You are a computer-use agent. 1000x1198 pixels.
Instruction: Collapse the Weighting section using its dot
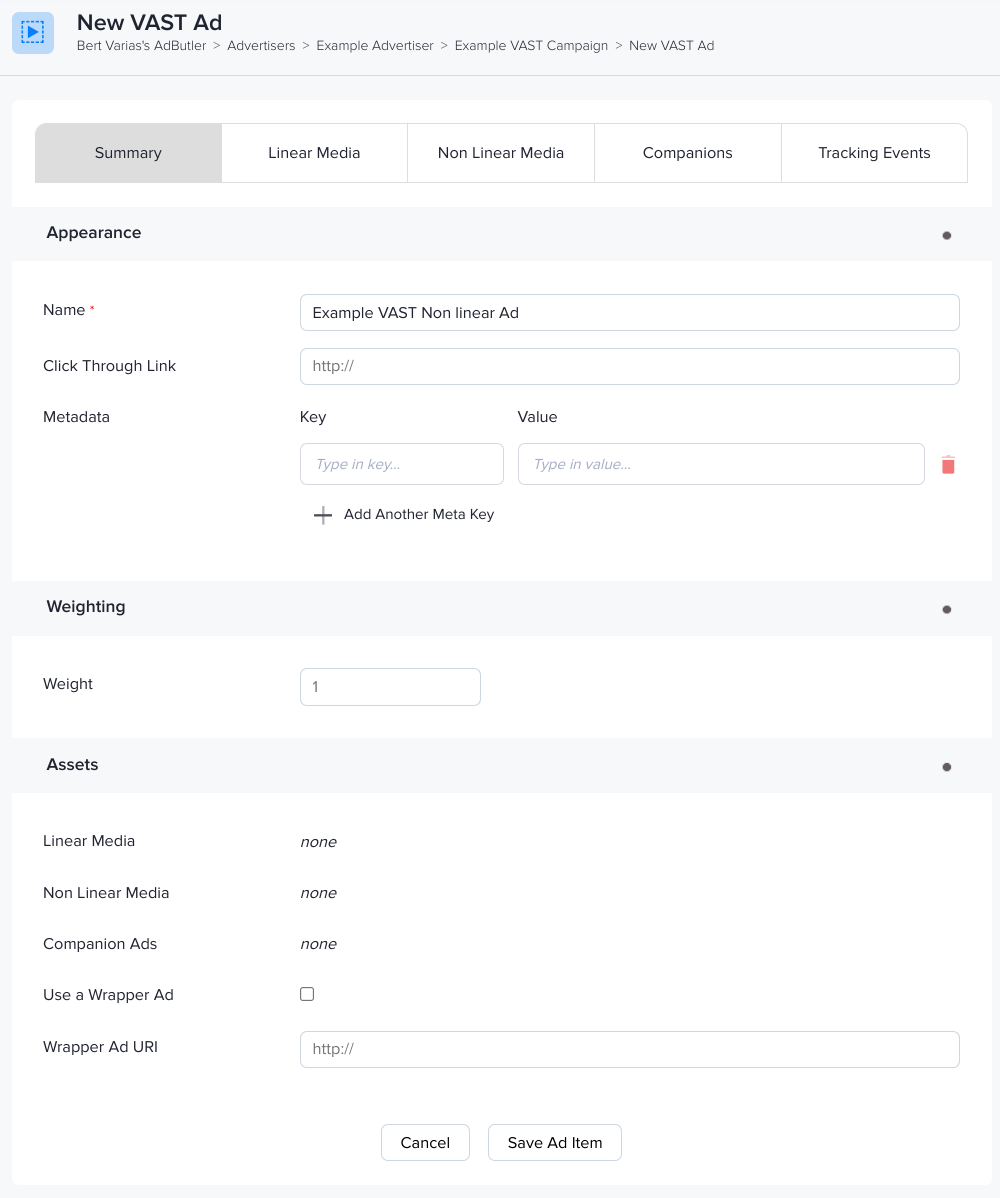click(x=947, y=610)
